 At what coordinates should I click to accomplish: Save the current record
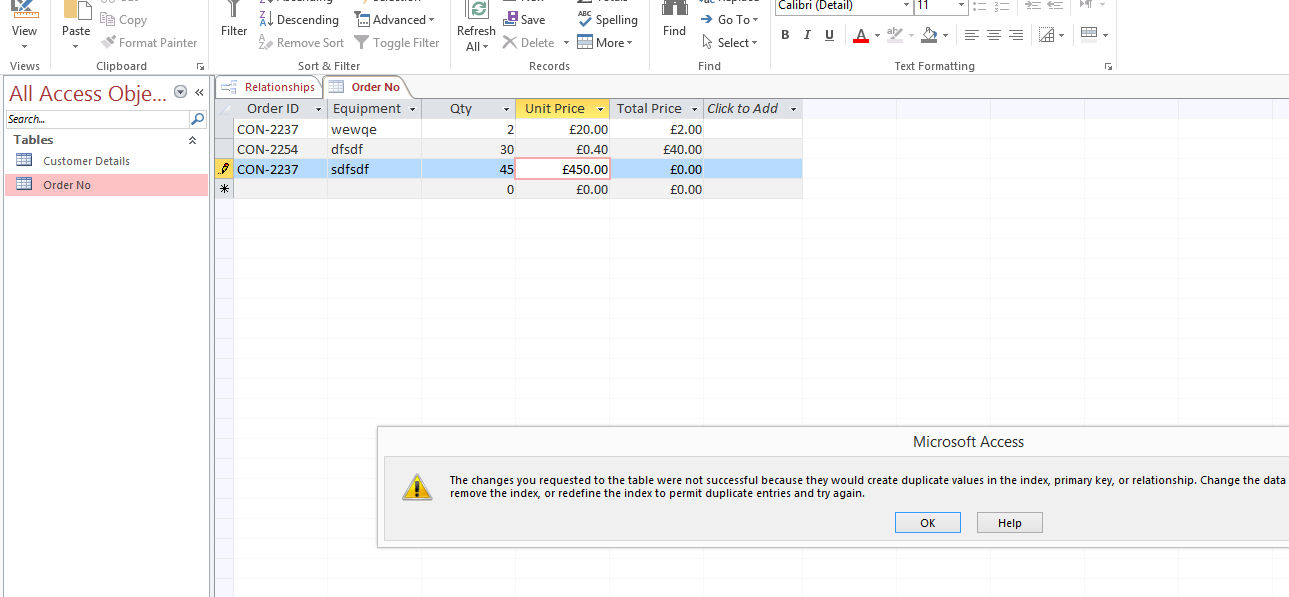click(524, 20)
